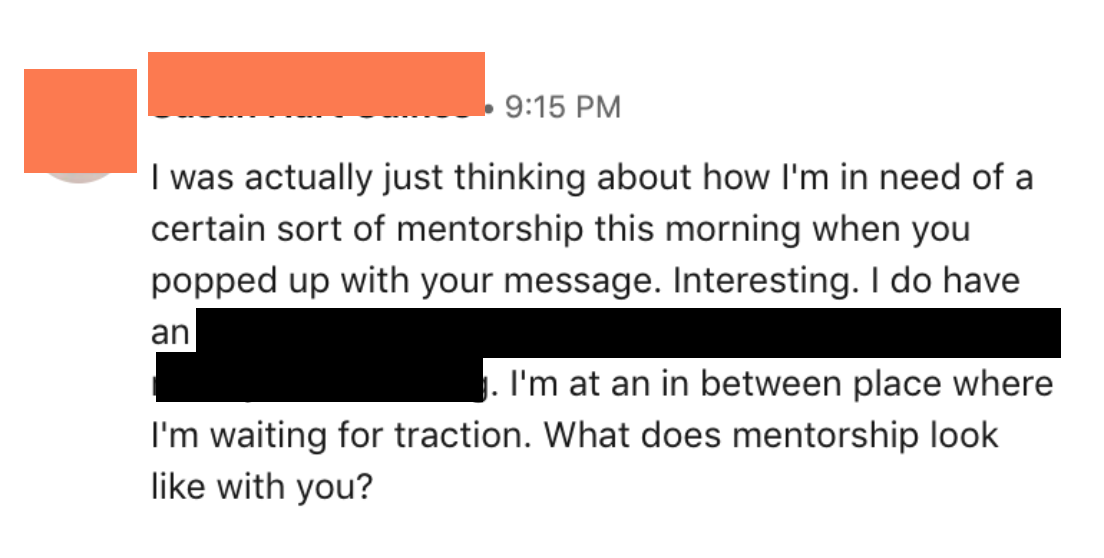The width and height of the screenshot is (1104, 558).
Task: Click the orange-redacted sender name above message
Action: pyautogui.click(x=316, y=83)
